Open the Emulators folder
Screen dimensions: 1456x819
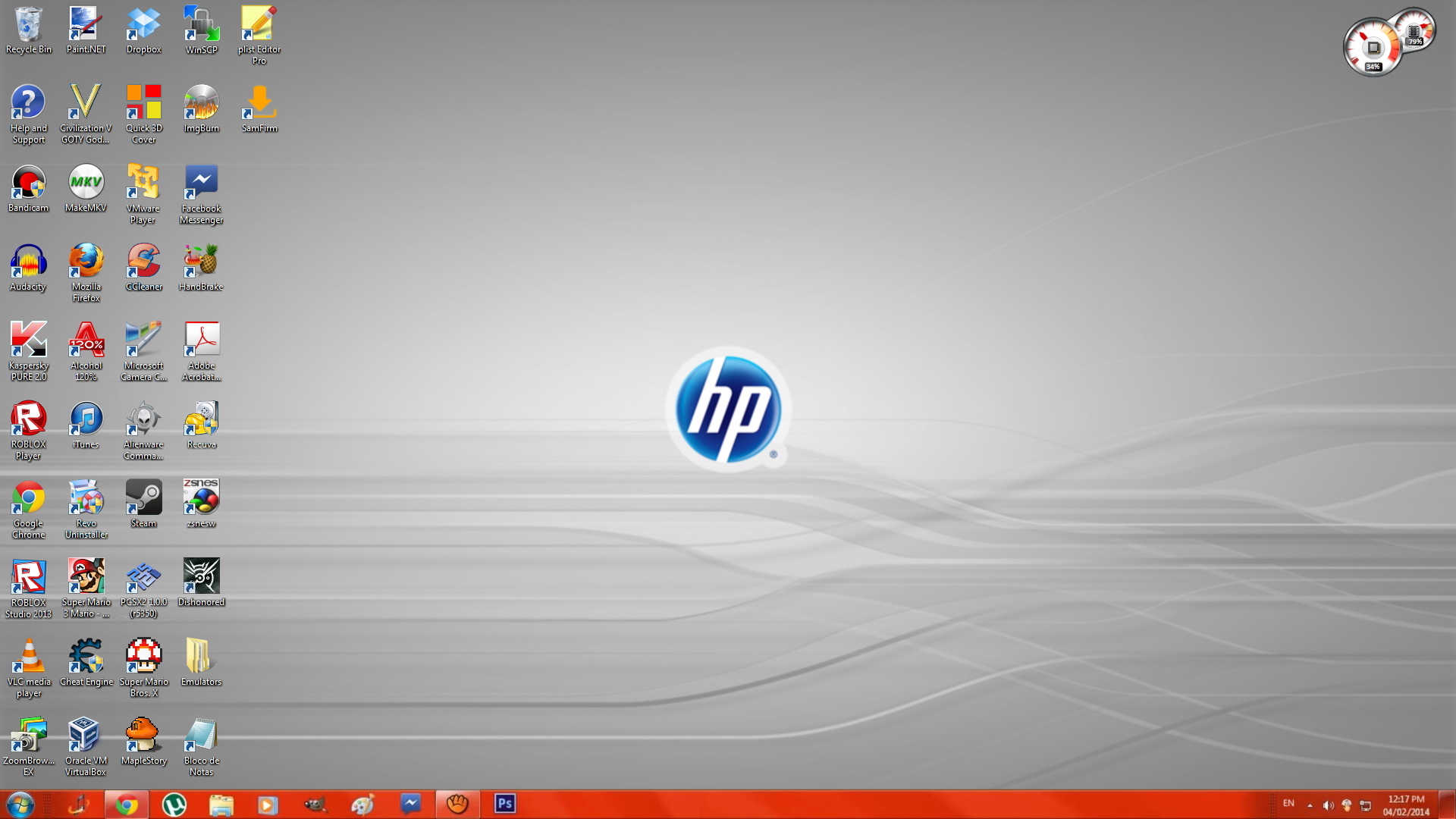tap(201, 663)
